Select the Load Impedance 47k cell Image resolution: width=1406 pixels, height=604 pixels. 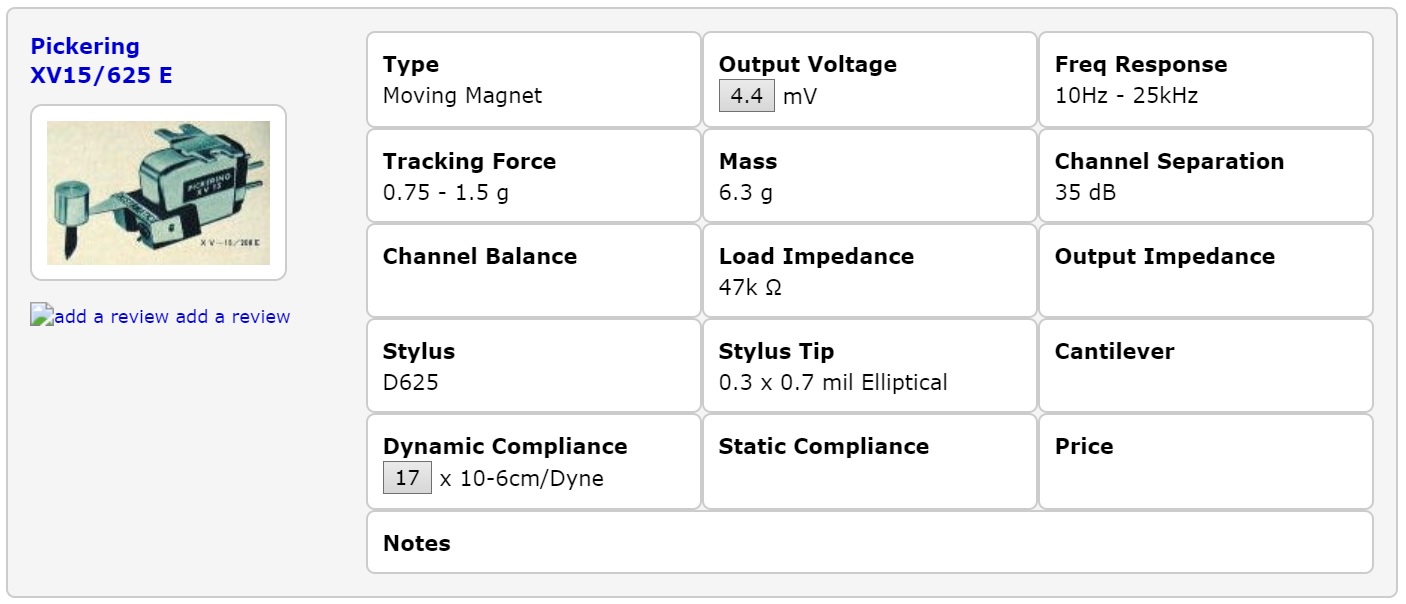[869, 271]
